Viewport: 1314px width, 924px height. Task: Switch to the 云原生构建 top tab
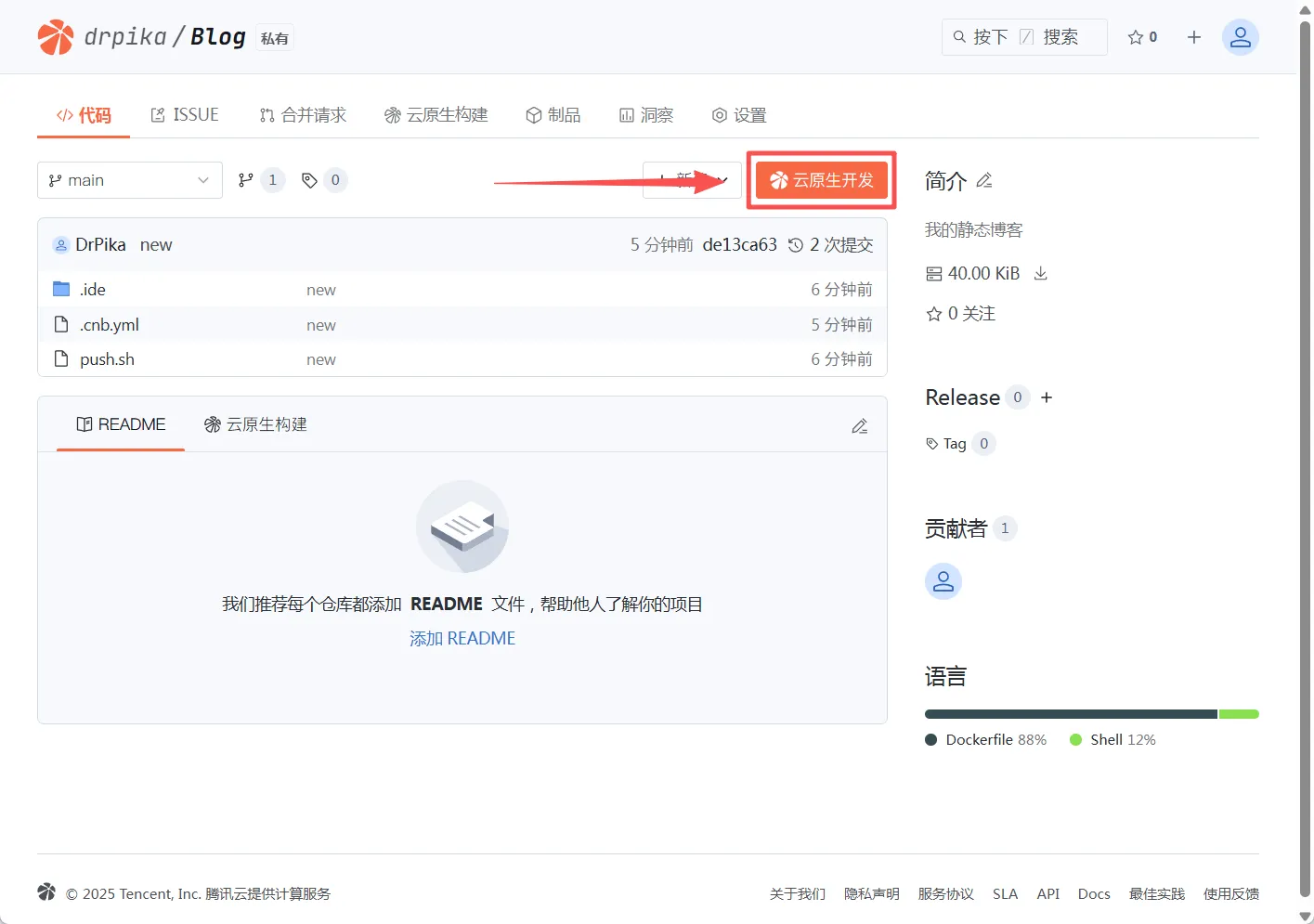point(436,115)
